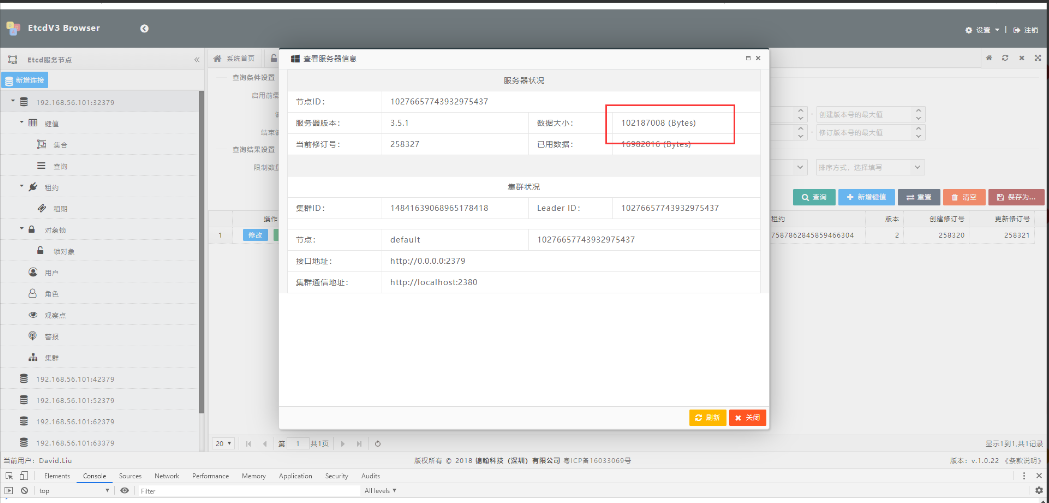Maximize the server information dialog
1049x503 pixels.
(748, 58)
